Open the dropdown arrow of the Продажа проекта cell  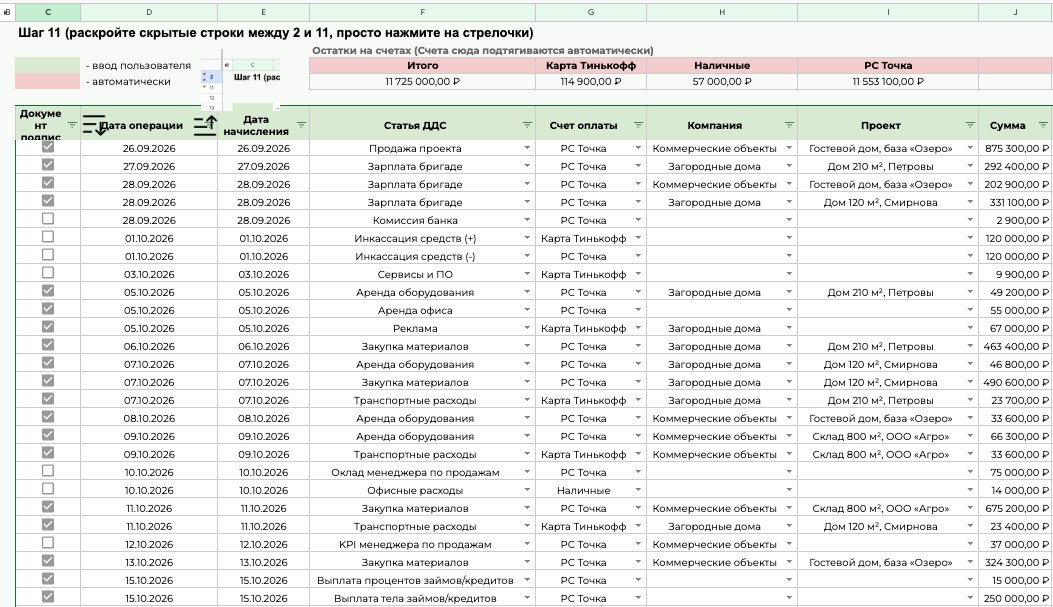pyautogui.click(x=527, y=148)
